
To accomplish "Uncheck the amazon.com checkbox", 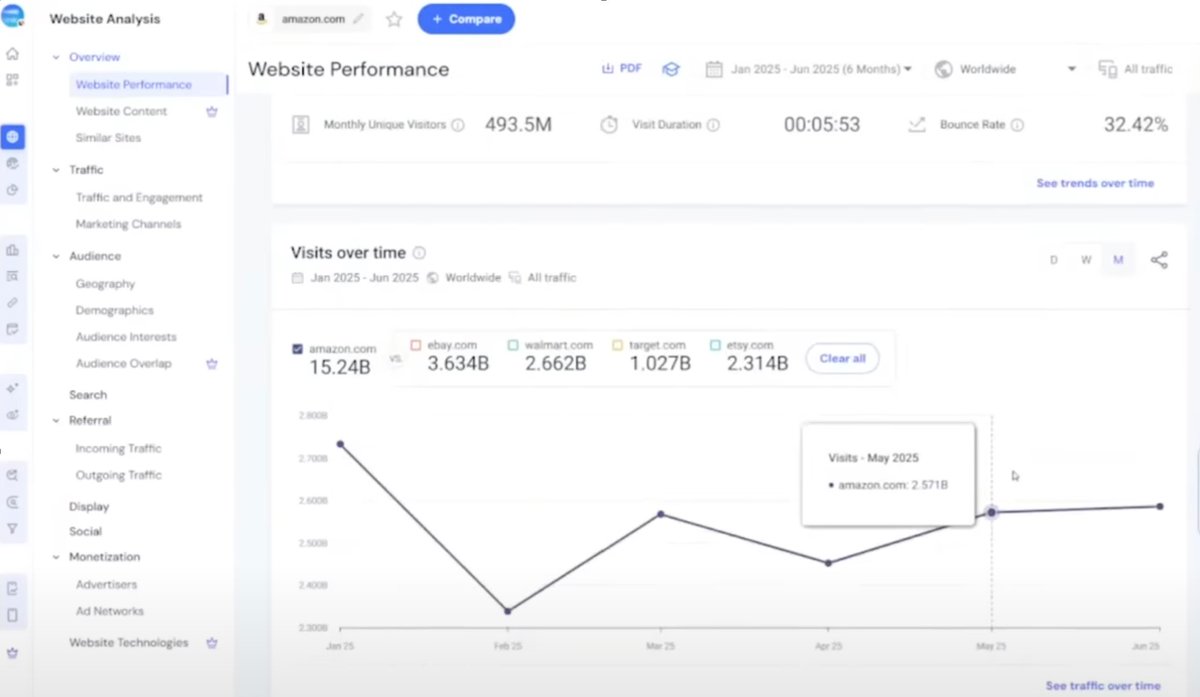I will coord(297,349).
